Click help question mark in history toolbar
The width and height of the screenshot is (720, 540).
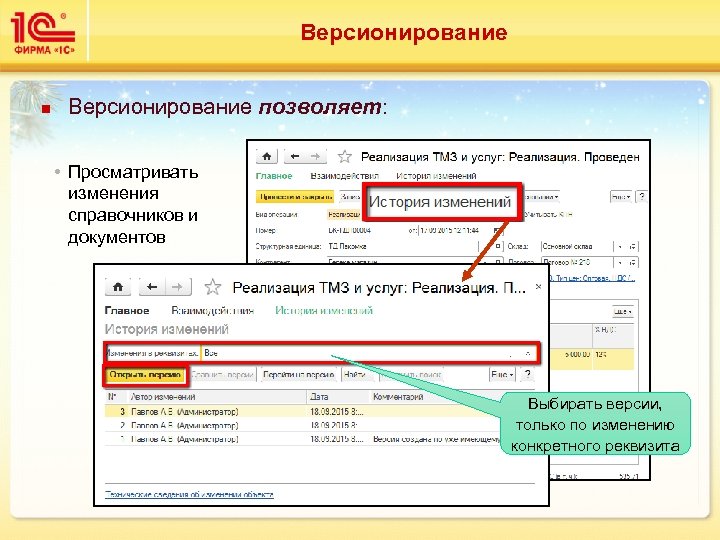[528, 375]
